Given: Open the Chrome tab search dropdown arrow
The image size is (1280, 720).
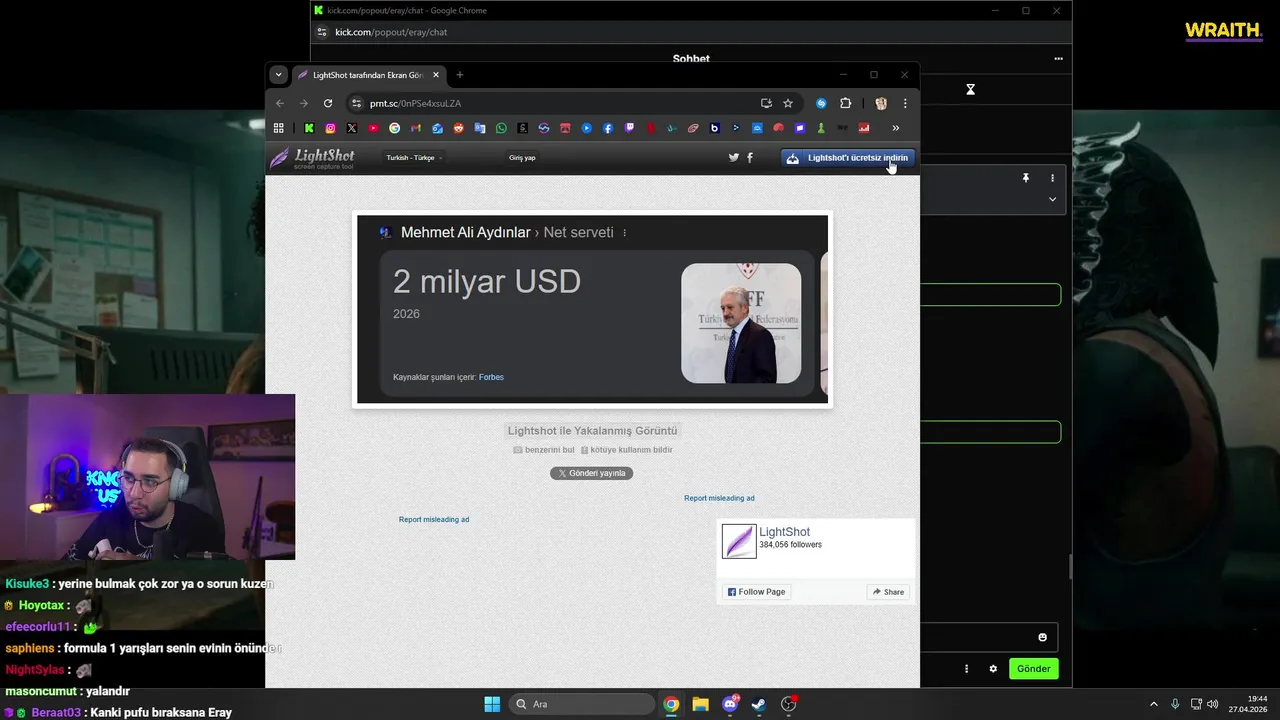Looking at the screenshot, I should tap(279, 75).
